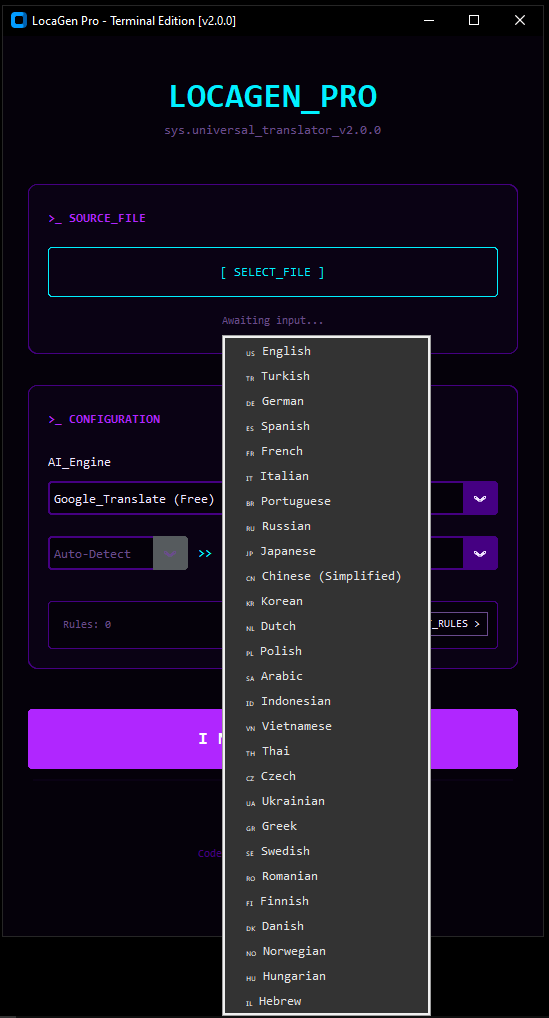Choose Indonesian language entry
The image size is (549, 1018).
(x=326, y=701)
